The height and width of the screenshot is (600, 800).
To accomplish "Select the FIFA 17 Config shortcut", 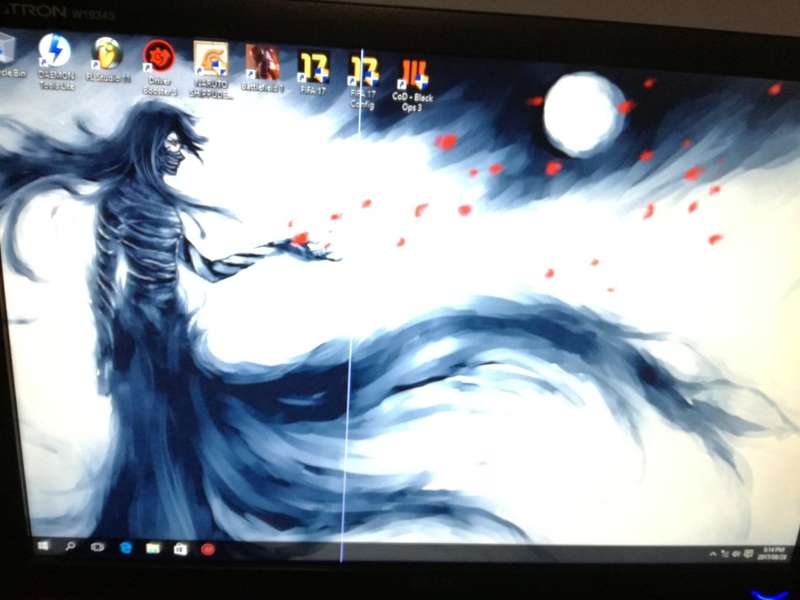I will click(363, 82).
